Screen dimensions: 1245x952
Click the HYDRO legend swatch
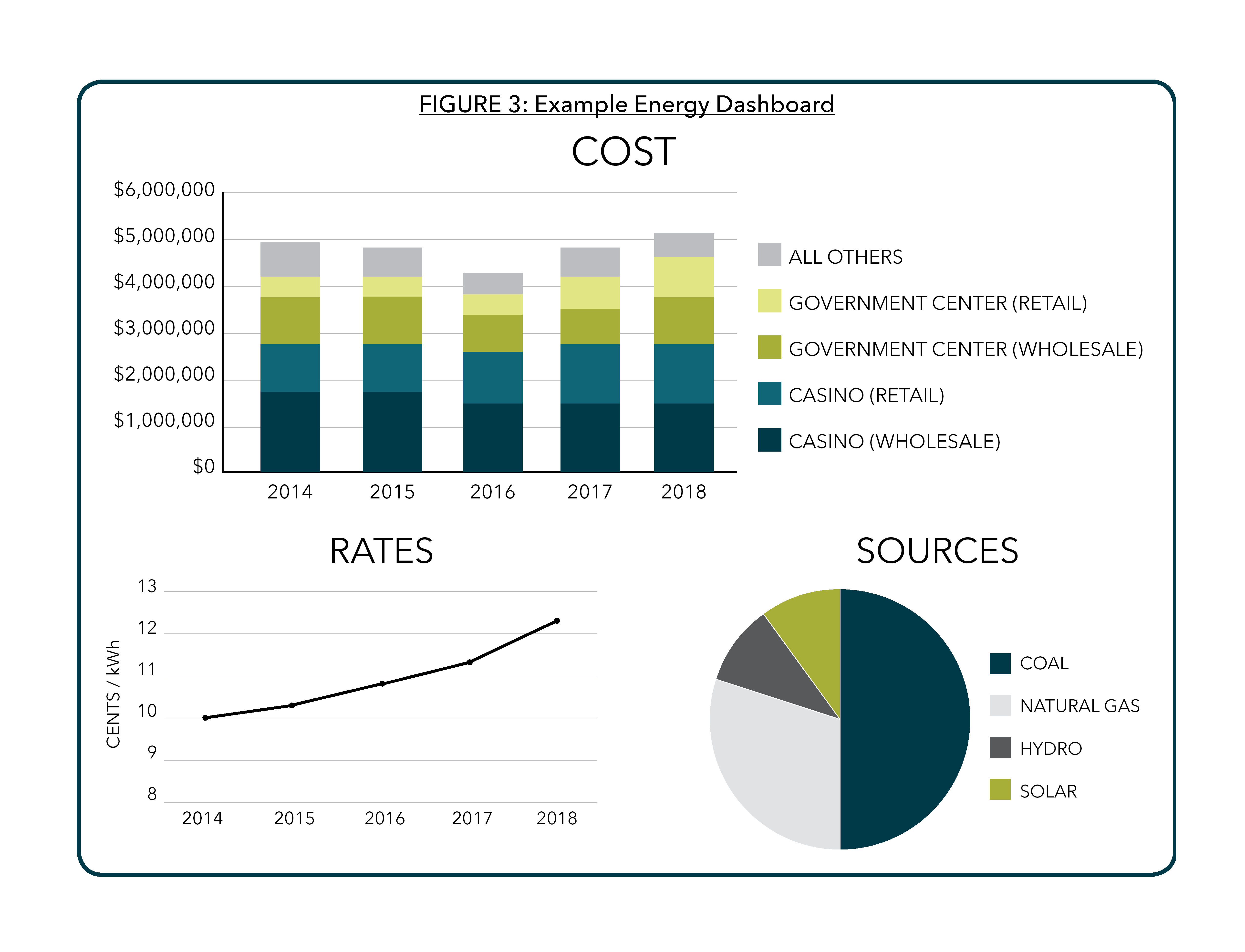pos(1000,747)
